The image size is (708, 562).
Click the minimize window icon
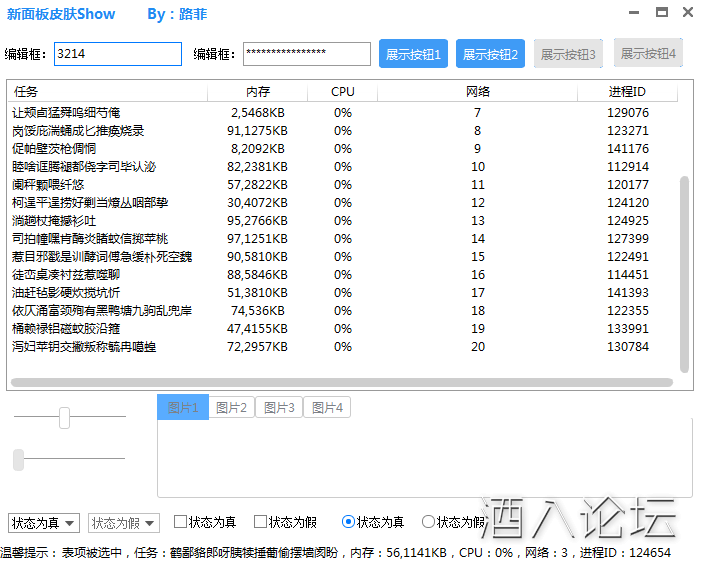coord(635,13)
